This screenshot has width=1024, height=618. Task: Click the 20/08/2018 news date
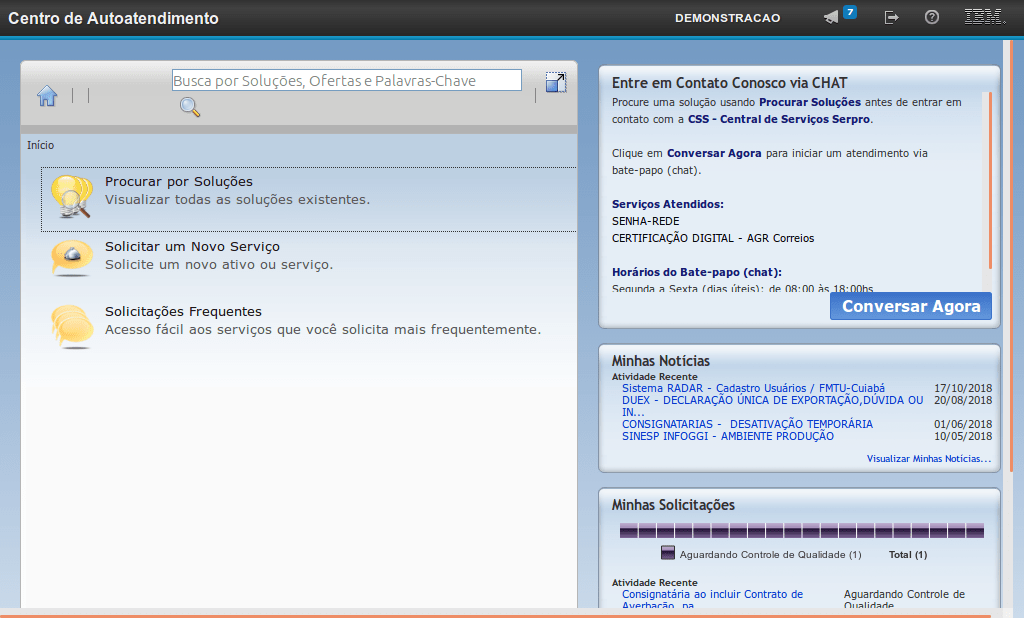click(x=963, y=400)
